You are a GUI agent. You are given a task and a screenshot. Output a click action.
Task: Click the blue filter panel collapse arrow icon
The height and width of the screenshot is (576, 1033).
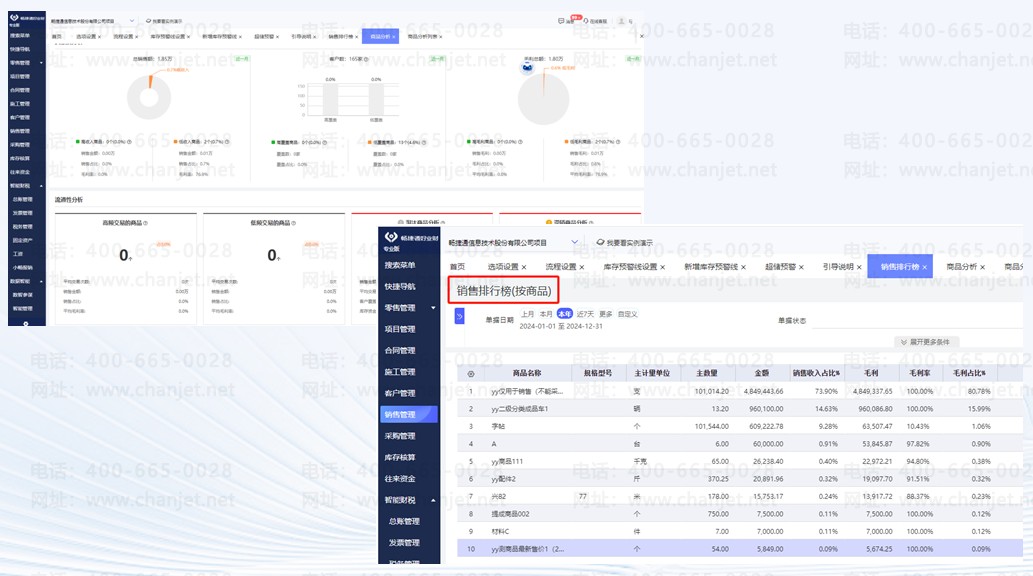(459, 317)
